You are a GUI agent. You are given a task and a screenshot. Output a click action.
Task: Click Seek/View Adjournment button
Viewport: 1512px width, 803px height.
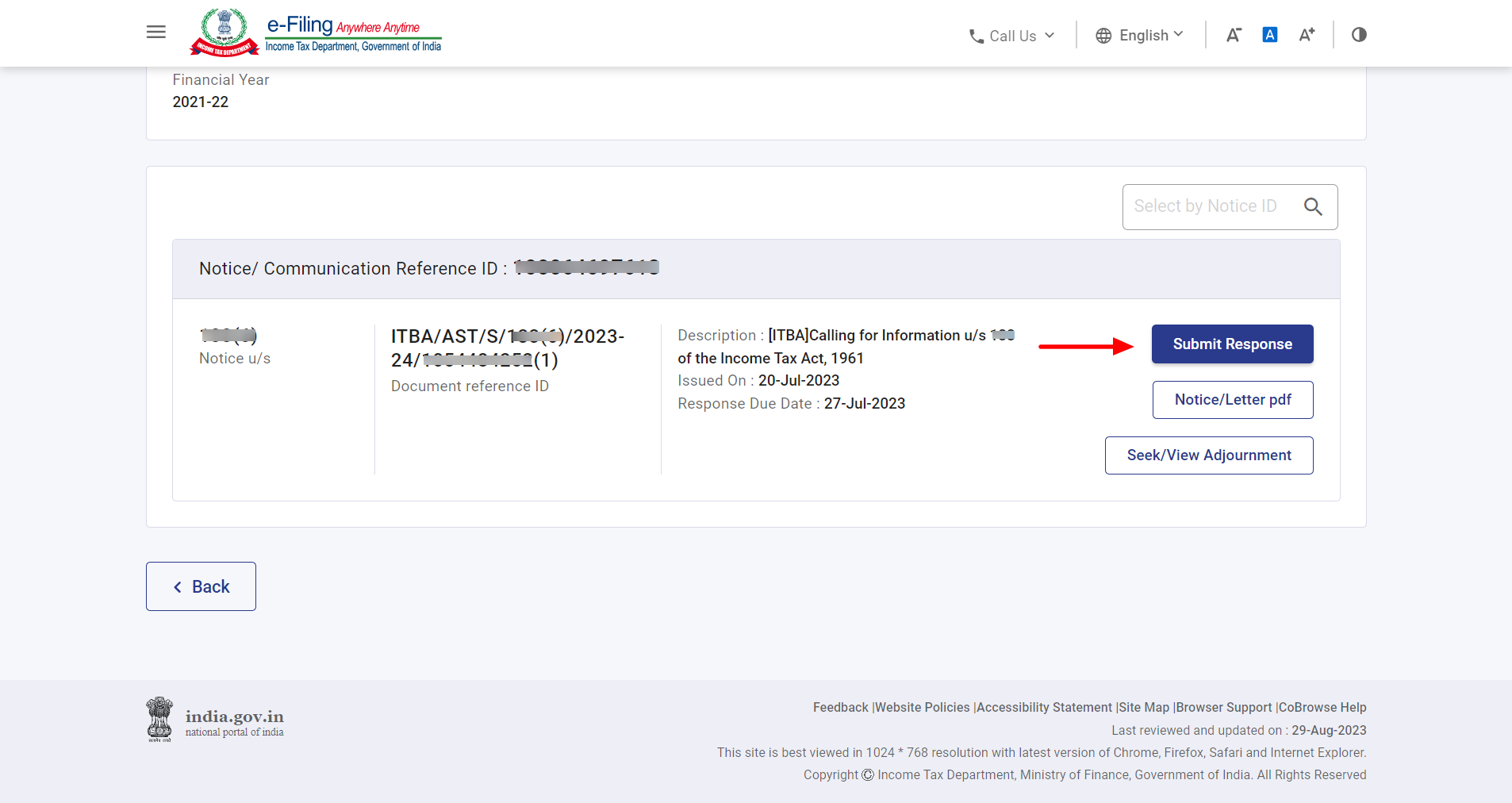tap(1209, 455)
